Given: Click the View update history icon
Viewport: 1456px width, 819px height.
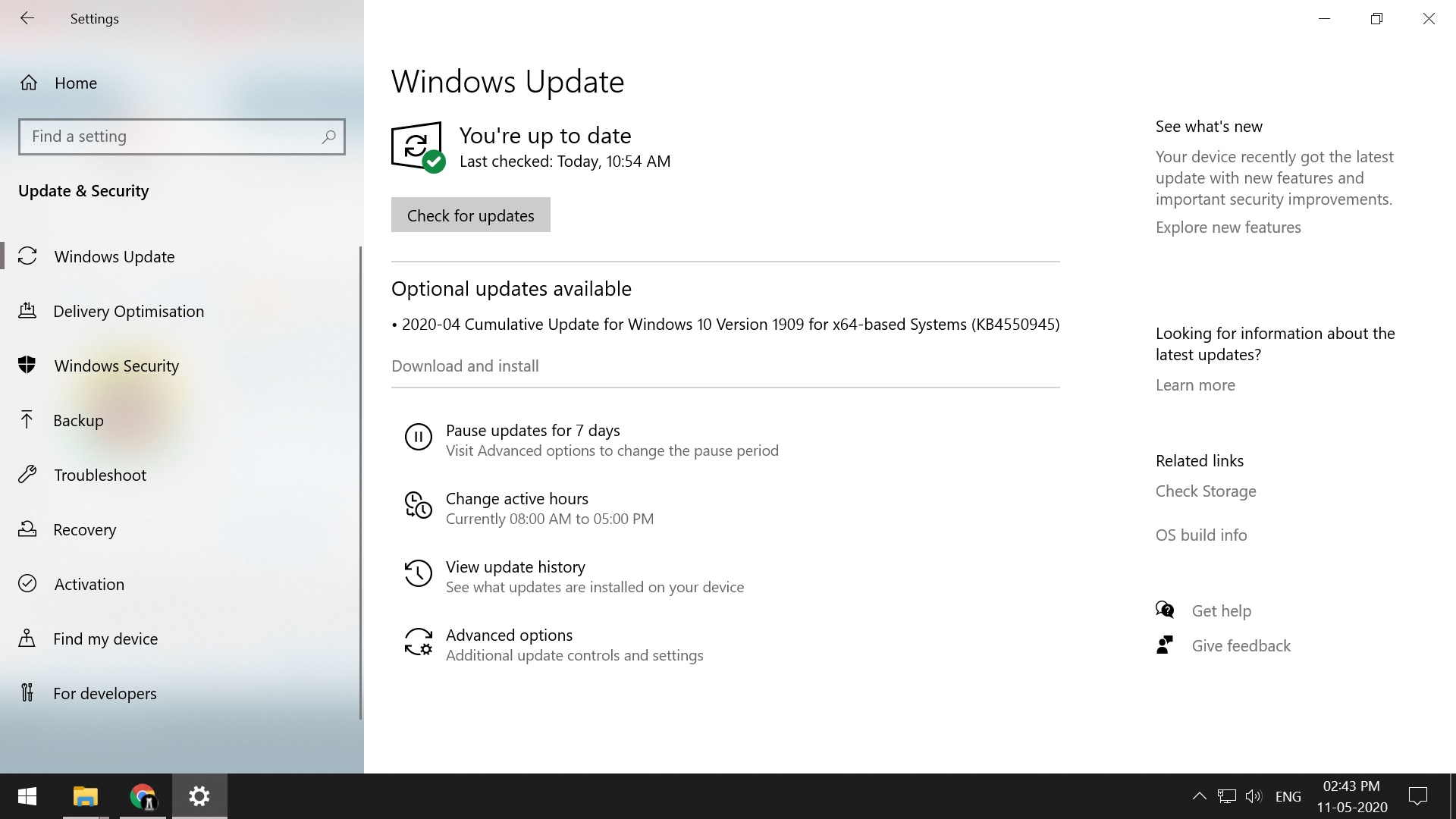Looking at the screenshot, I should (x=418, y=573).
